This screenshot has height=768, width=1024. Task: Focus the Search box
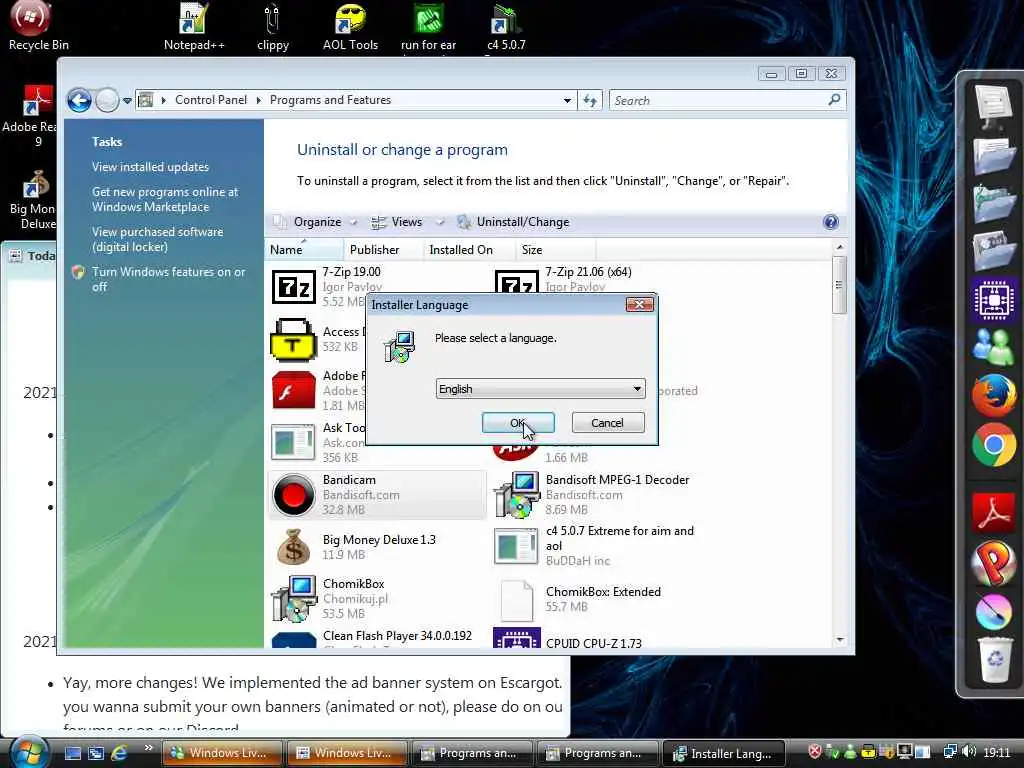(728, 101)
